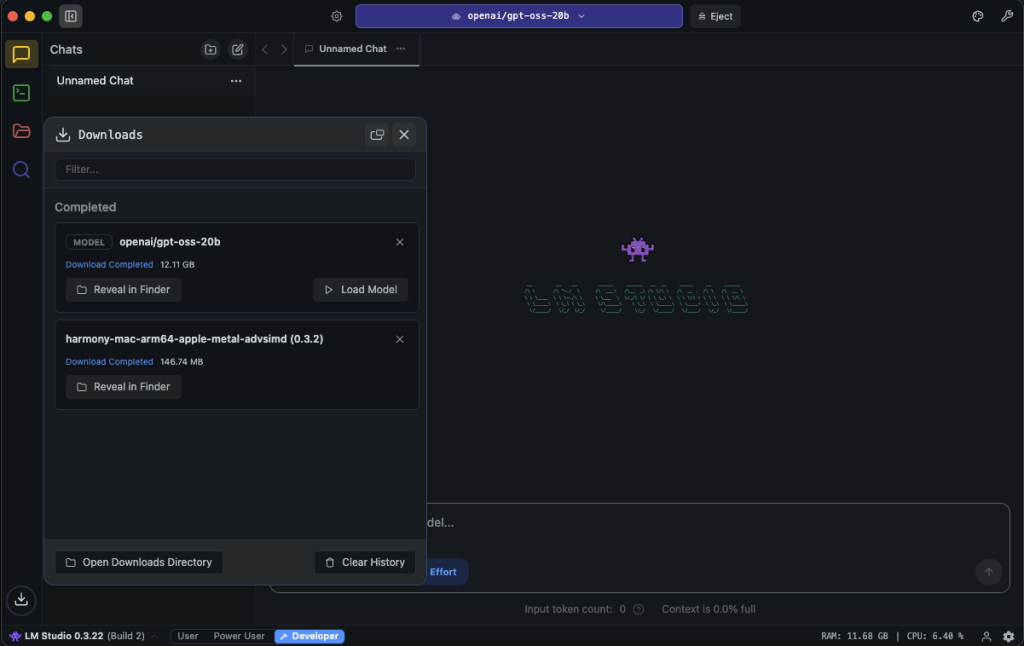Open the Chats sidebar icon
The image size is (1024, 646).
click(21, 54)
